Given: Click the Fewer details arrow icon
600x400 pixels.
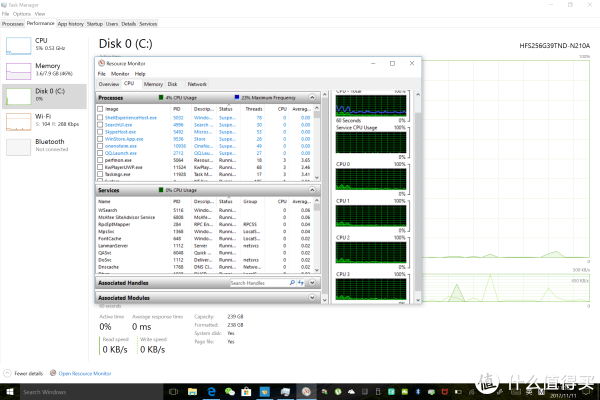Looking at the screenshot, I should click(x=7, y=373).
